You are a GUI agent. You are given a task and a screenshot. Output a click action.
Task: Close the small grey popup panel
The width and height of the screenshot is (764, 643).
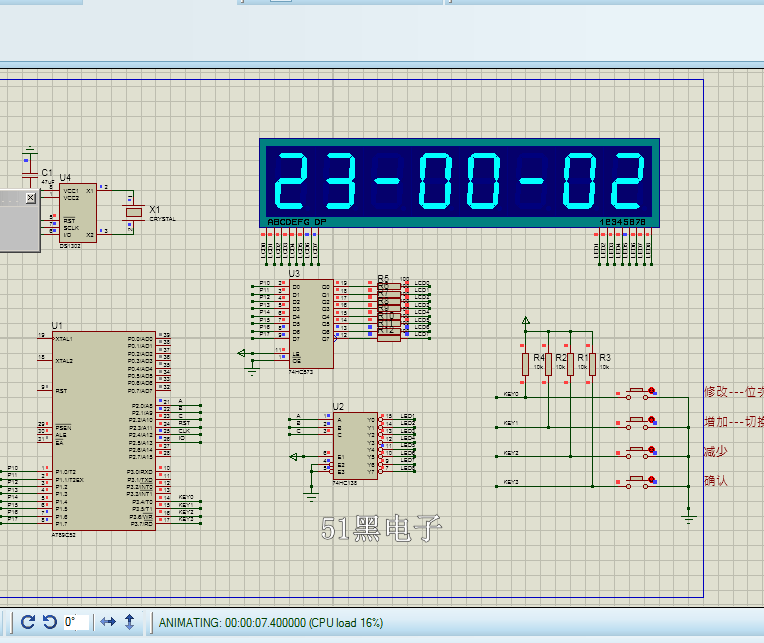point(31,197)
